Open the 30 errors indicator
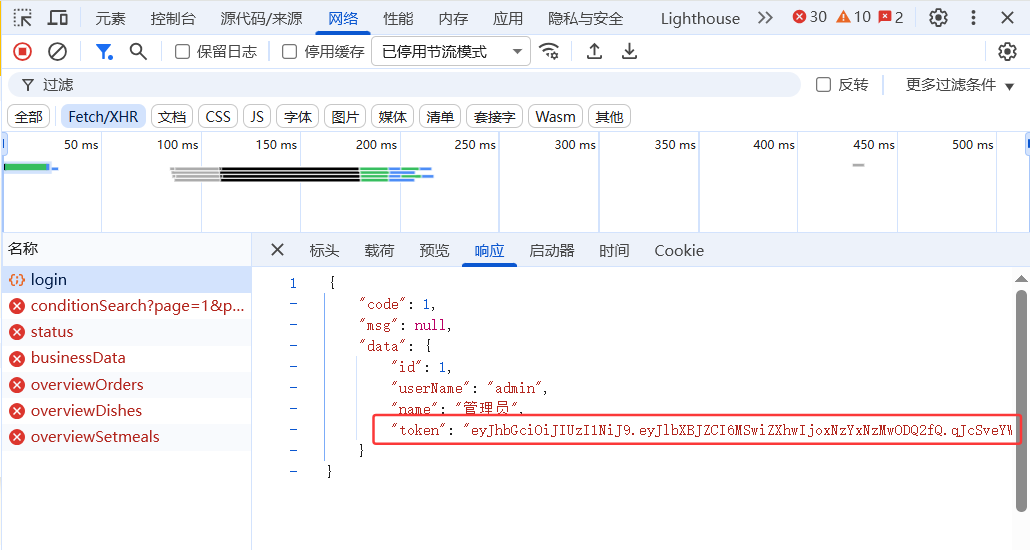1030x550 pixels. [x=809, y=17]
